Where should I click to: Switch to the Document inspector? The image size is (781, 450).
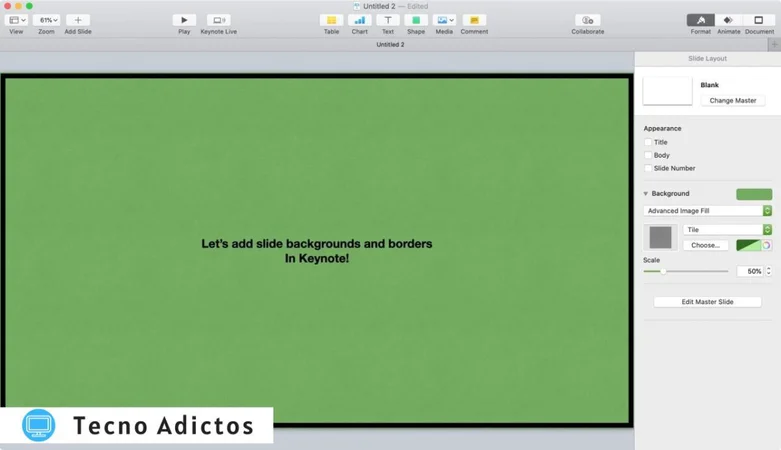pos(759,20)
